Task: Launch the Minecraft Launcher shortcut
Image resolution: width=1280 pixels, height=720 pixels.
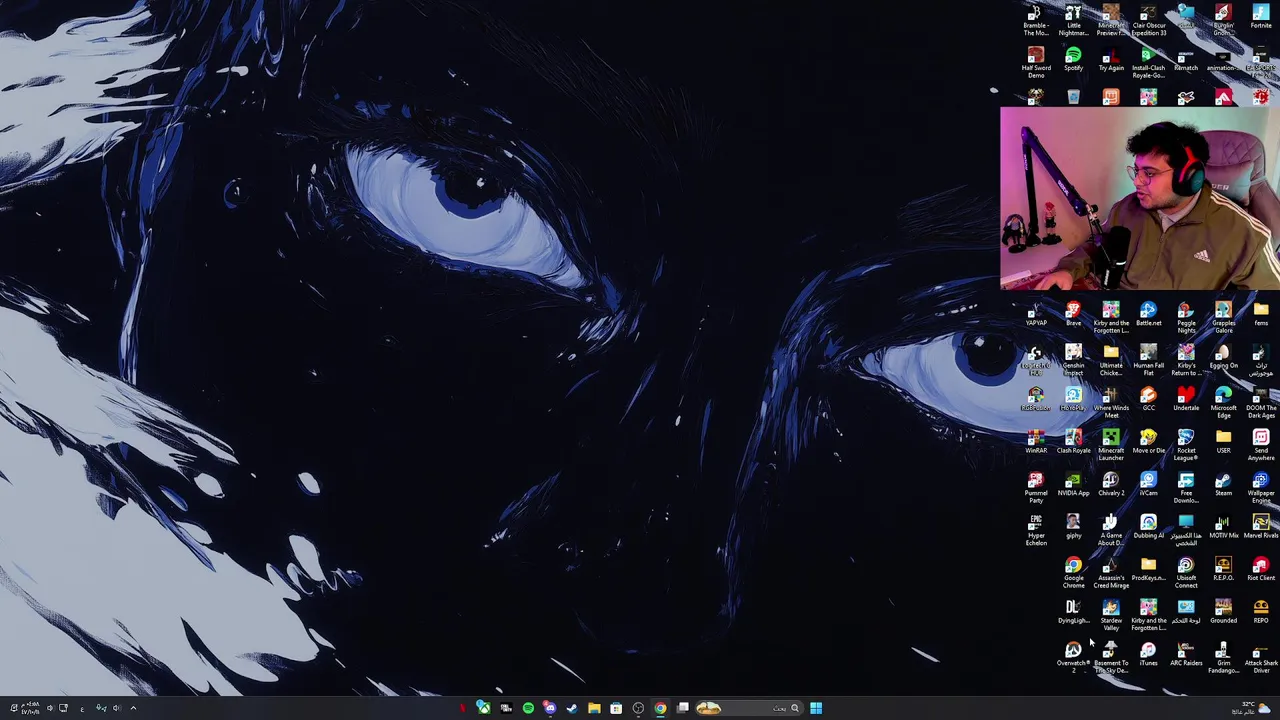Action: [1111, 445]
